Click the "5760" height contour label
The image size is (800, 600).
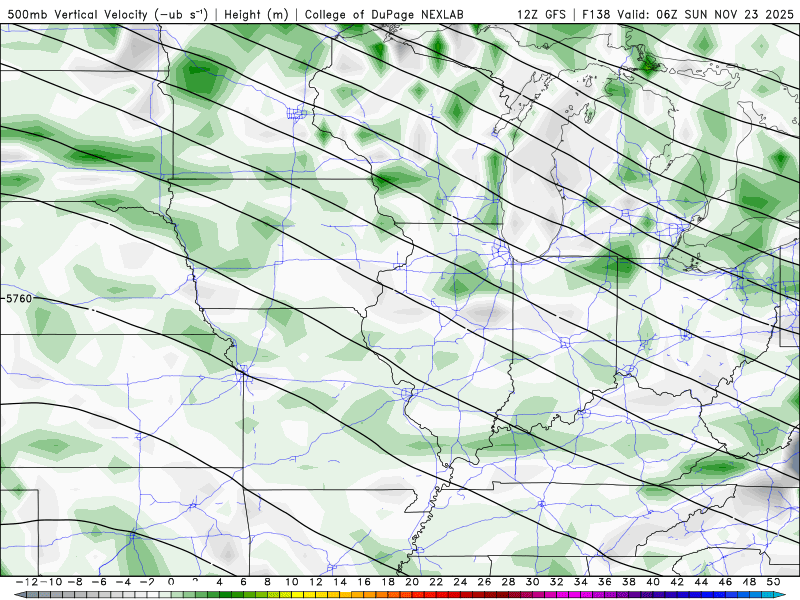[x=17, y=298]
